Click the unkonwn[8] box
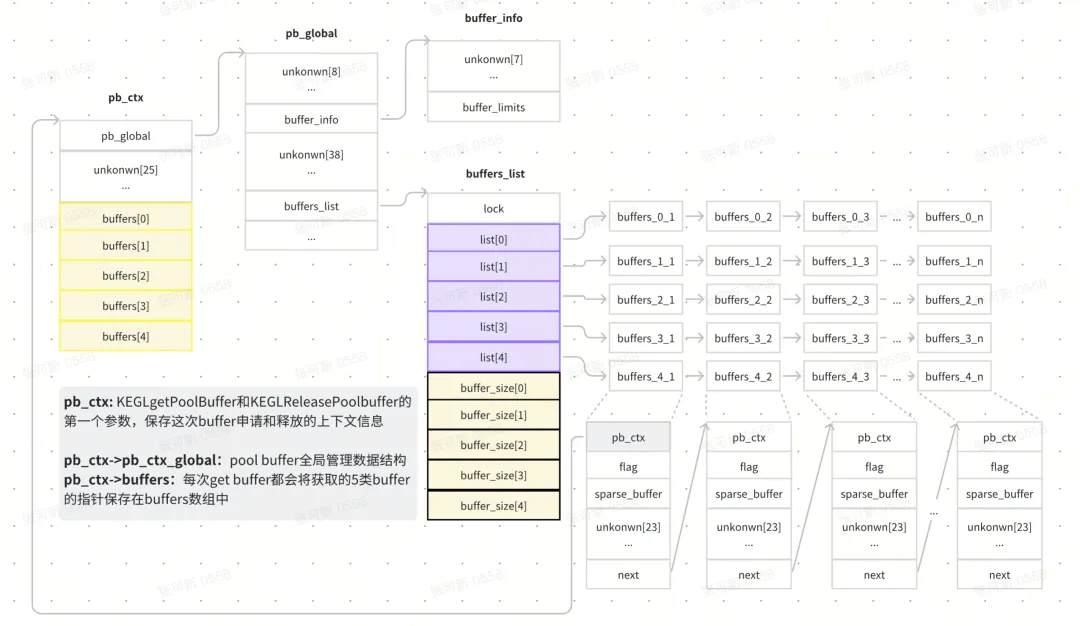This screenshot has width=1080, height=626. click(311, 79)
